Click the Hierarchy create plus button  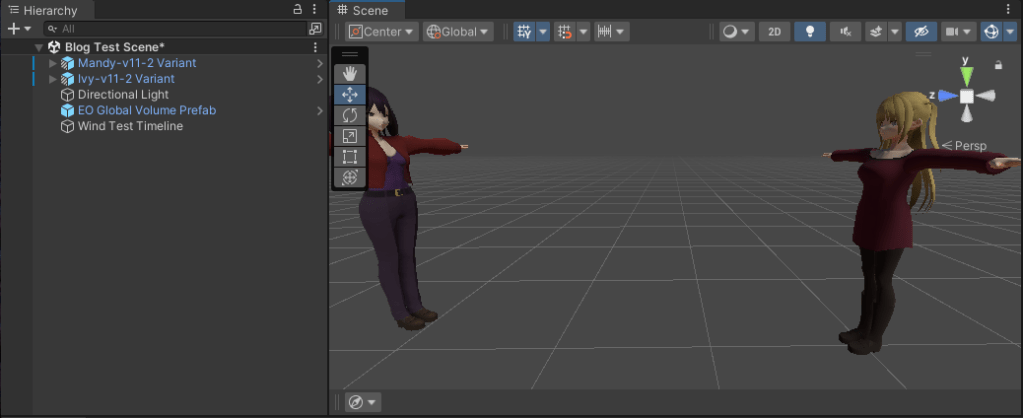click(13, 29)
